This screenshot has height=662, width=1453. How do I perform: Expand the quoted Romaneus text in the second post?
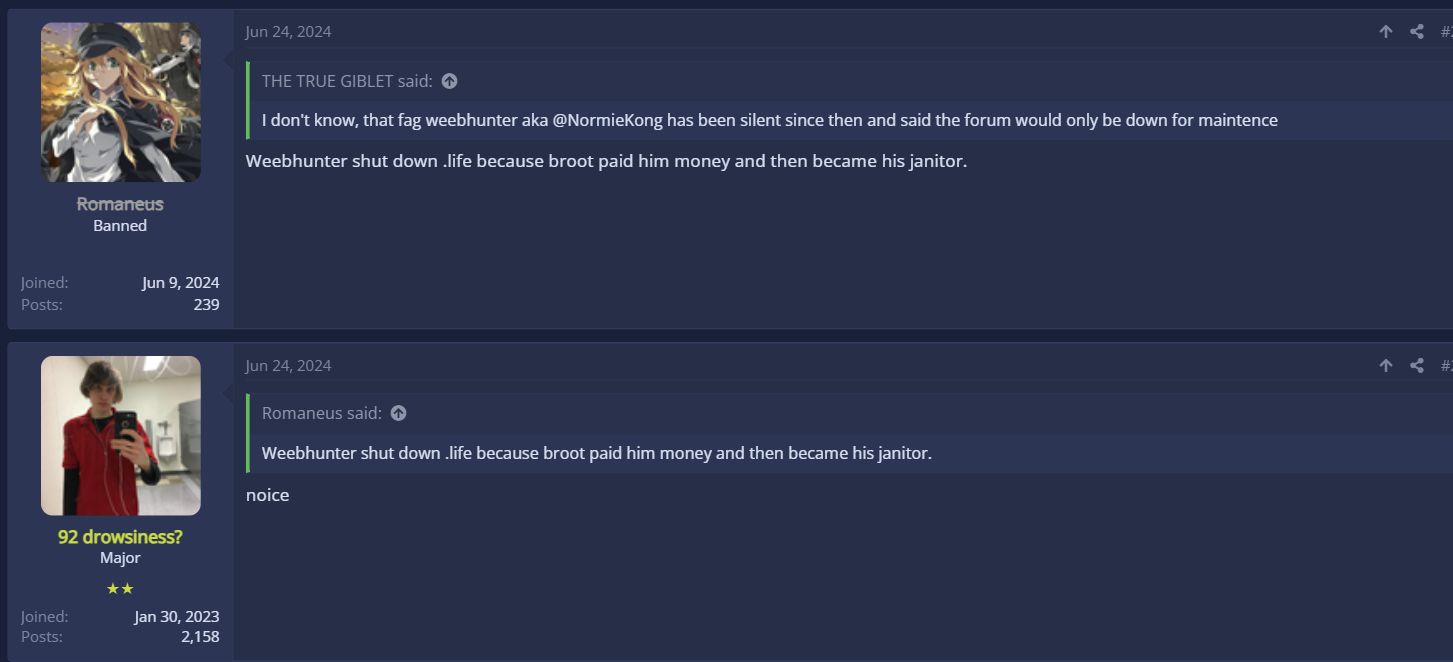(596, 453)
